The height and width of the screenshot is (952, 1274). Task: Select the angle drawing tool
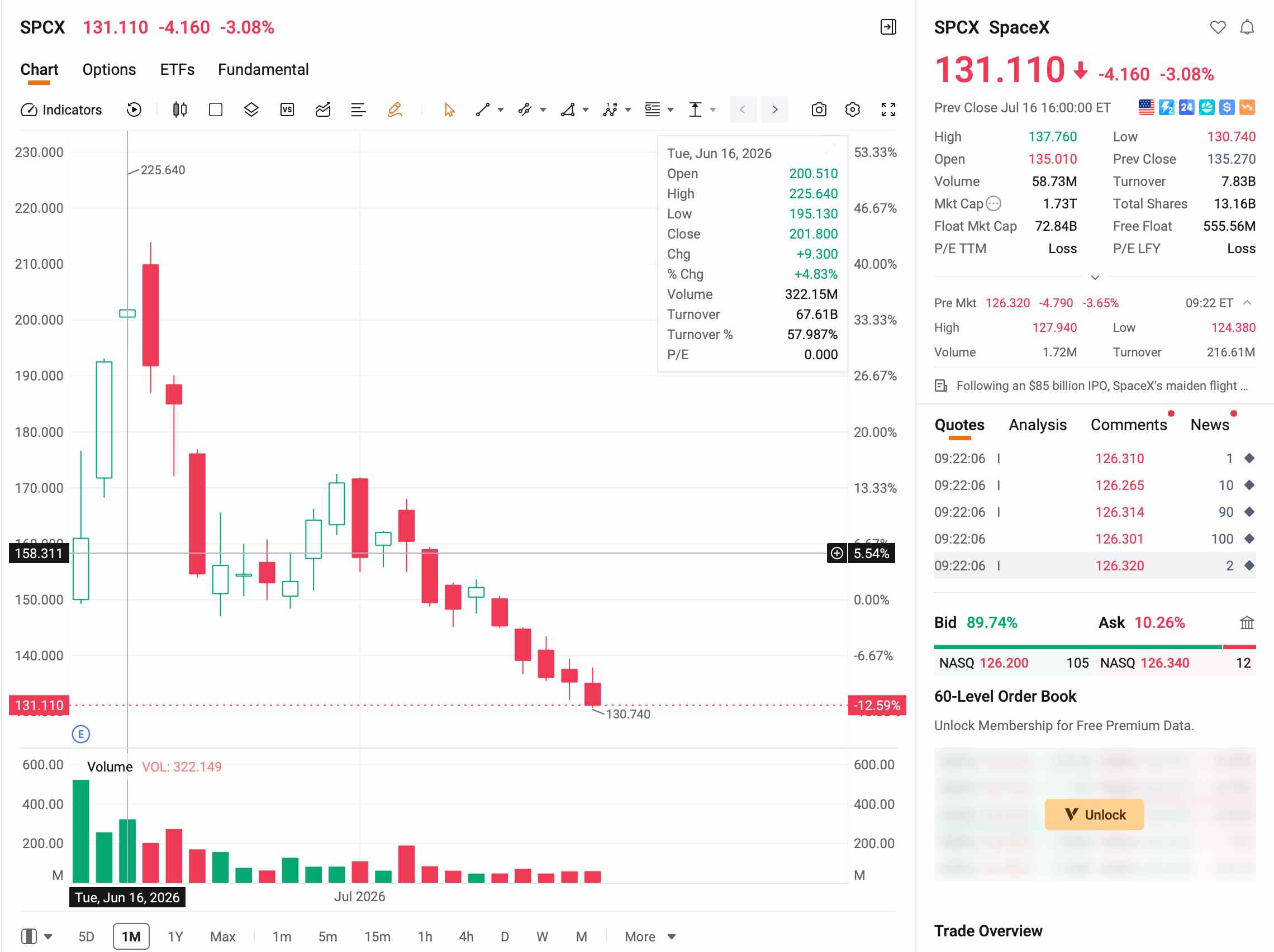[568, 110]
